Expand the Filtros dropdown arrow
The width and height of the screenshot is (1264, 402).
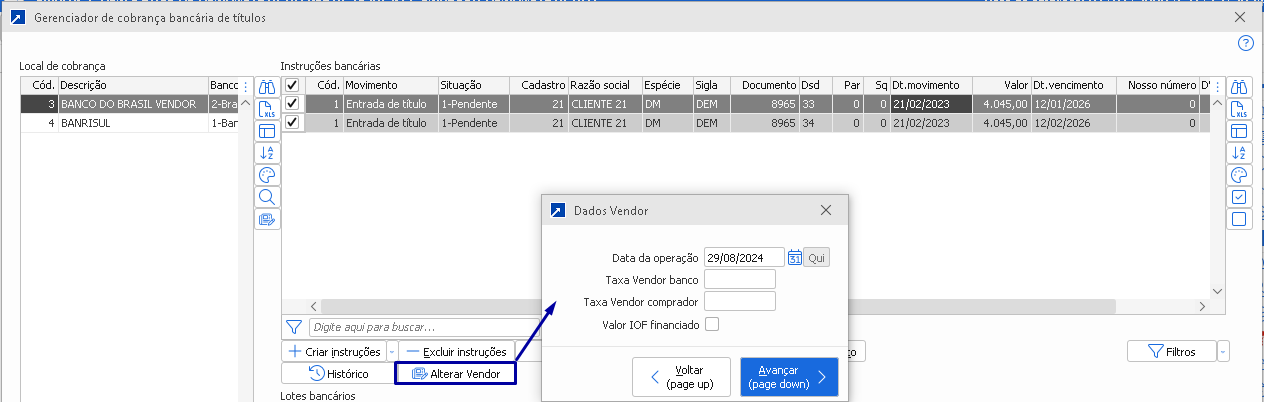pos(1224,352)
